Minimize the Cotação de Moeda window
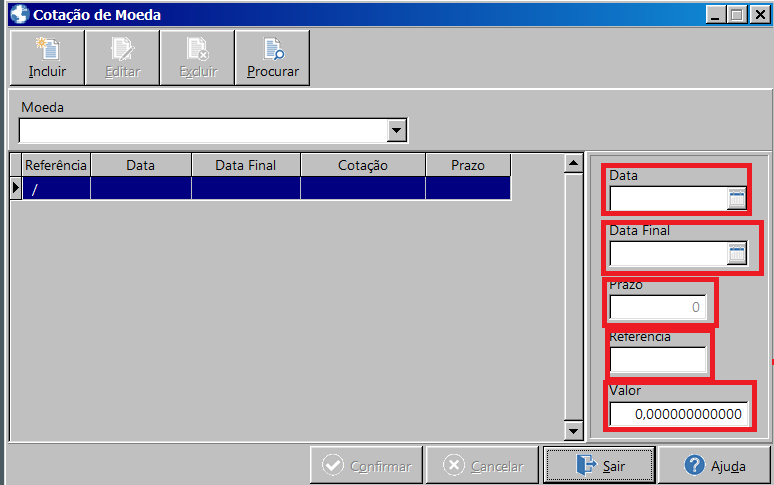774x485 pixels. point(715,14)
